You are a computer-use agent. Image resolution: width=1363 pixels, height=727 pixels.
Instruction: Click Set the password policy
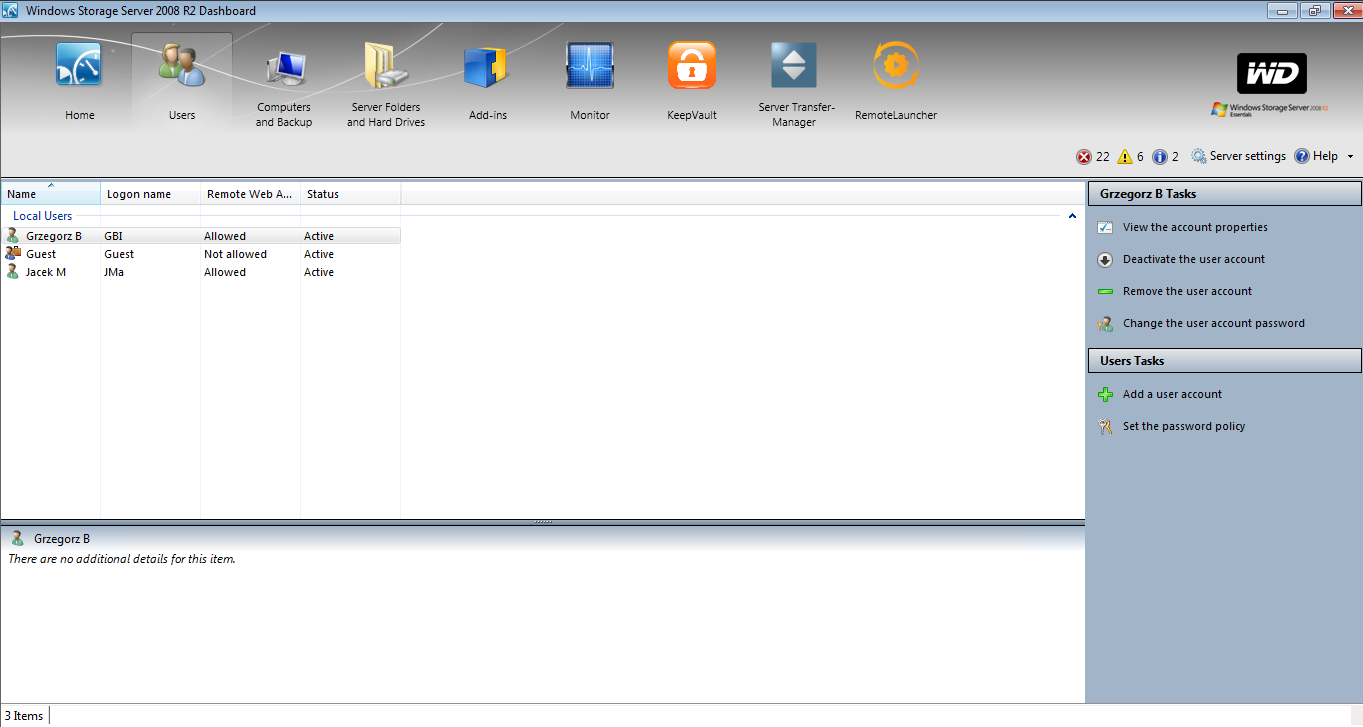[x=1183, y=427]
